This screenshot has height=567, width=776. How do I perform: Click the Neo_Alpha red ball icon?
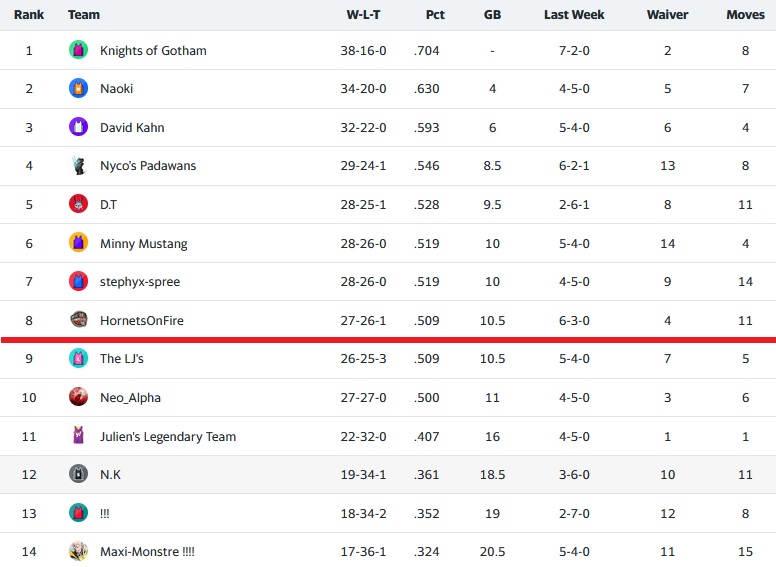pos(78,397)
